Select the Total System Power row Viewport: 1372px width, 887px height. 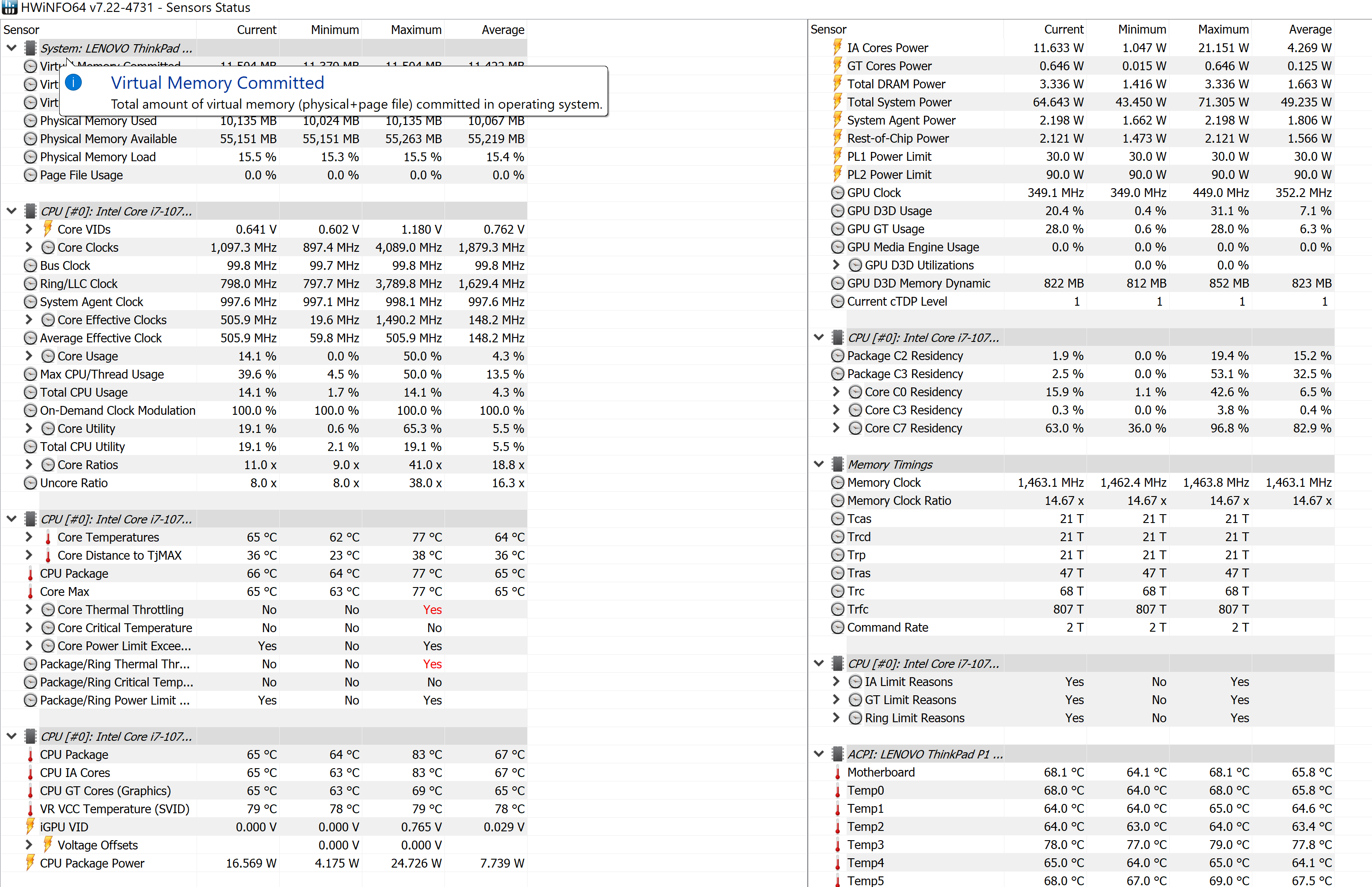pyautogui.click(x=899, y=102)
